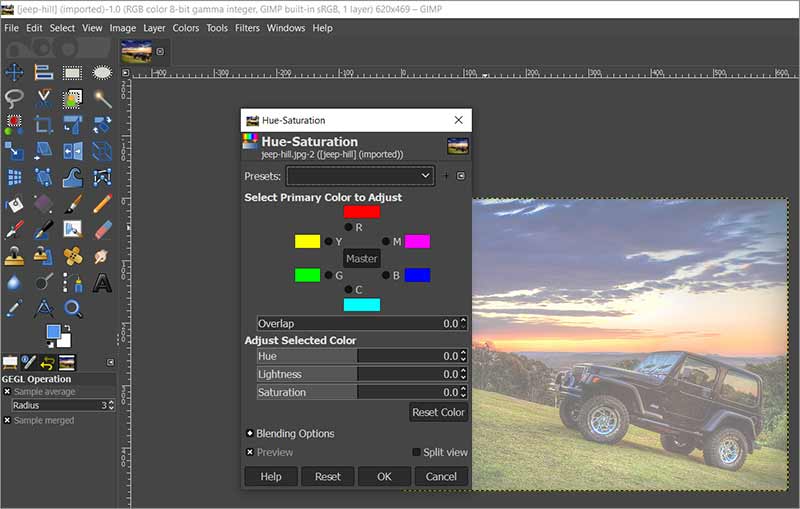Image resolution: width=800 pixels, height=509 pixels.
Task: Select the Airbrush tool
Action: click(14, 230)
